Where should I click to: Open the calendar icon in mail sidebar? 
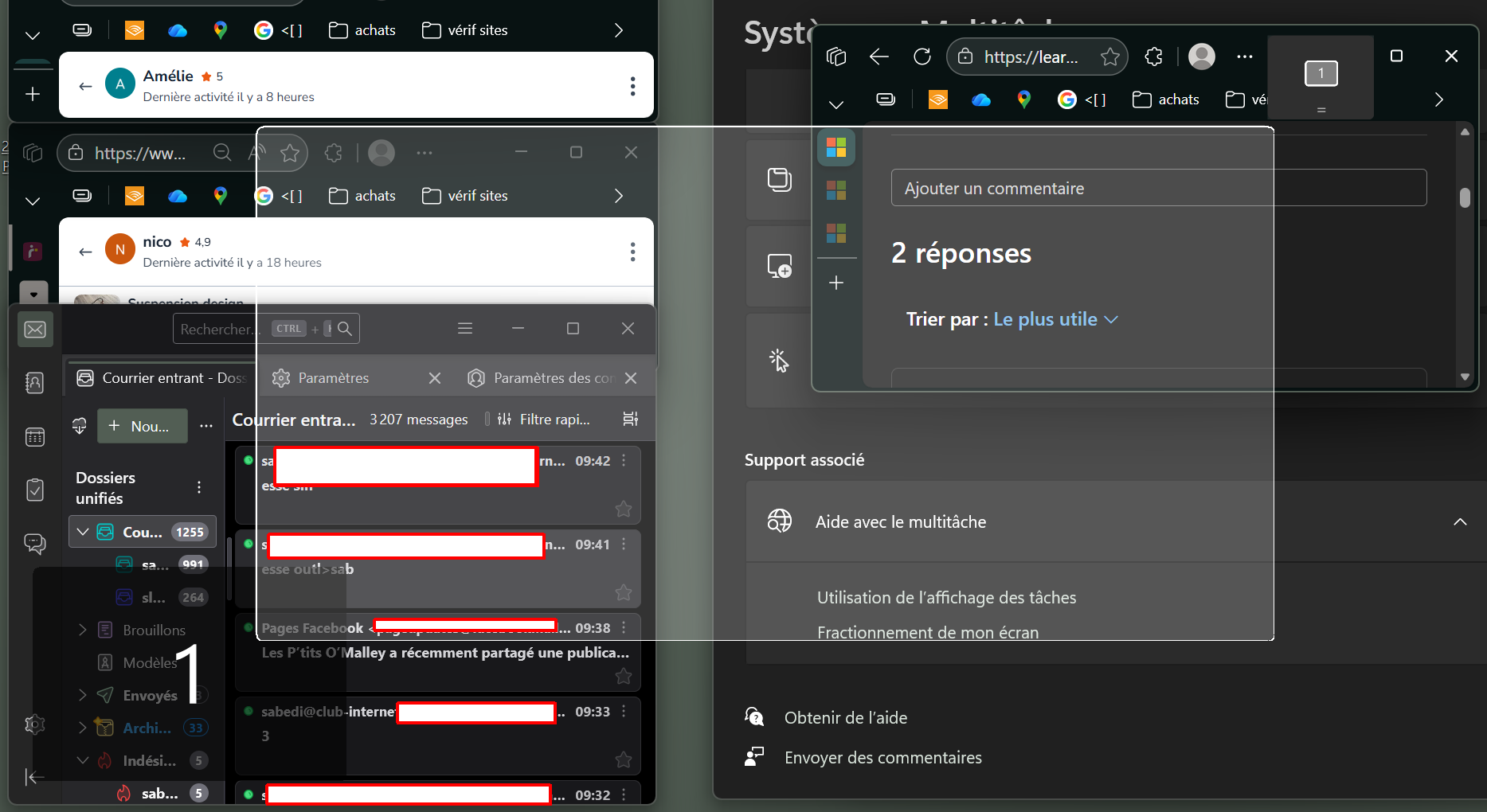(x=35, y=436)
